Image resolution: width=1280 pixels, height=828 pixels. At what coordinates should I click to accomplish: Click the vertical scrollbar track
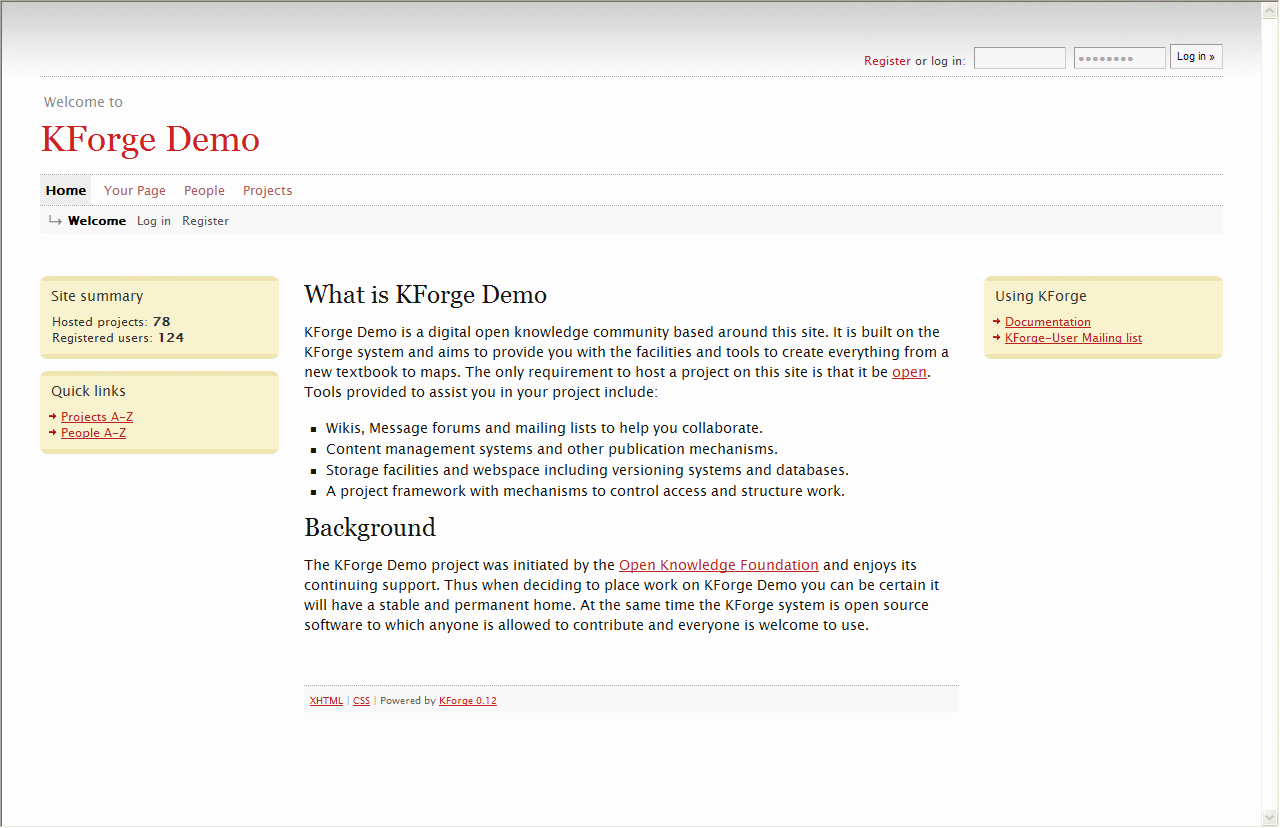(x=1270, y=414)
